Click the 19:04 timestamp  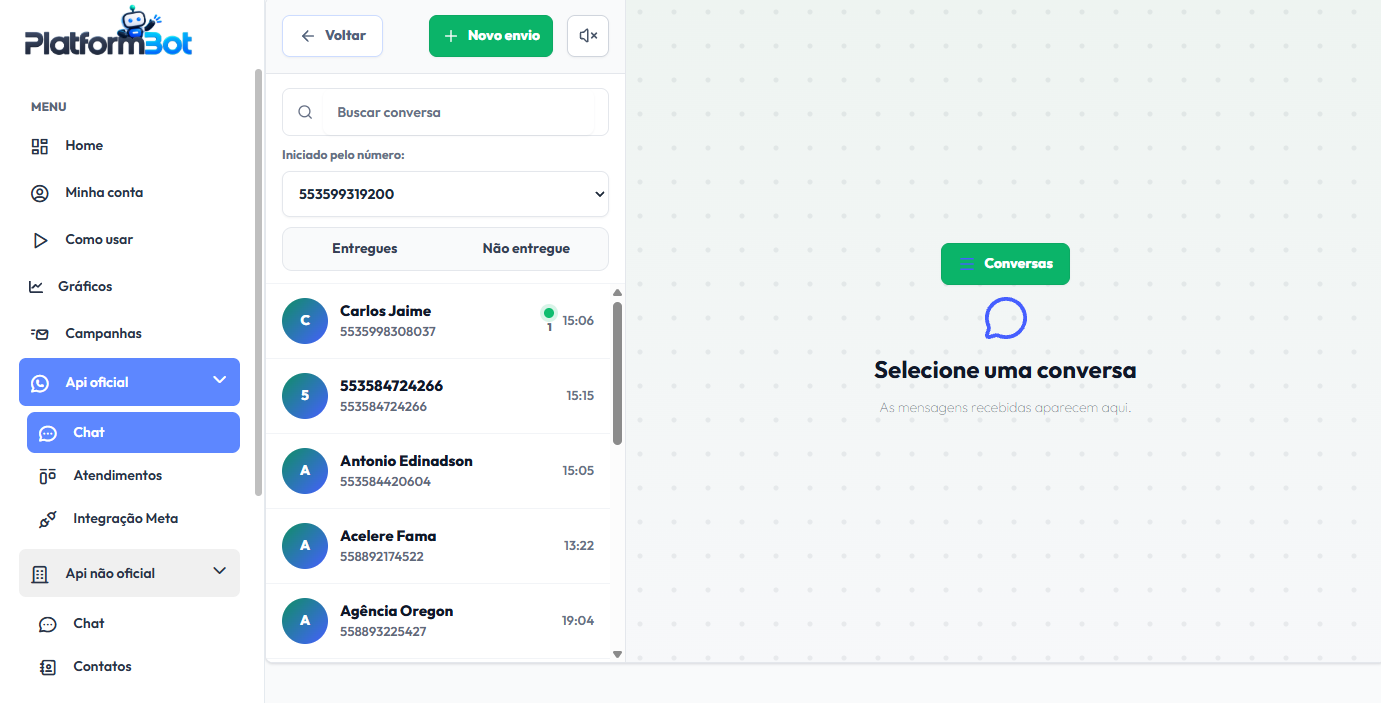coord(578,621)
